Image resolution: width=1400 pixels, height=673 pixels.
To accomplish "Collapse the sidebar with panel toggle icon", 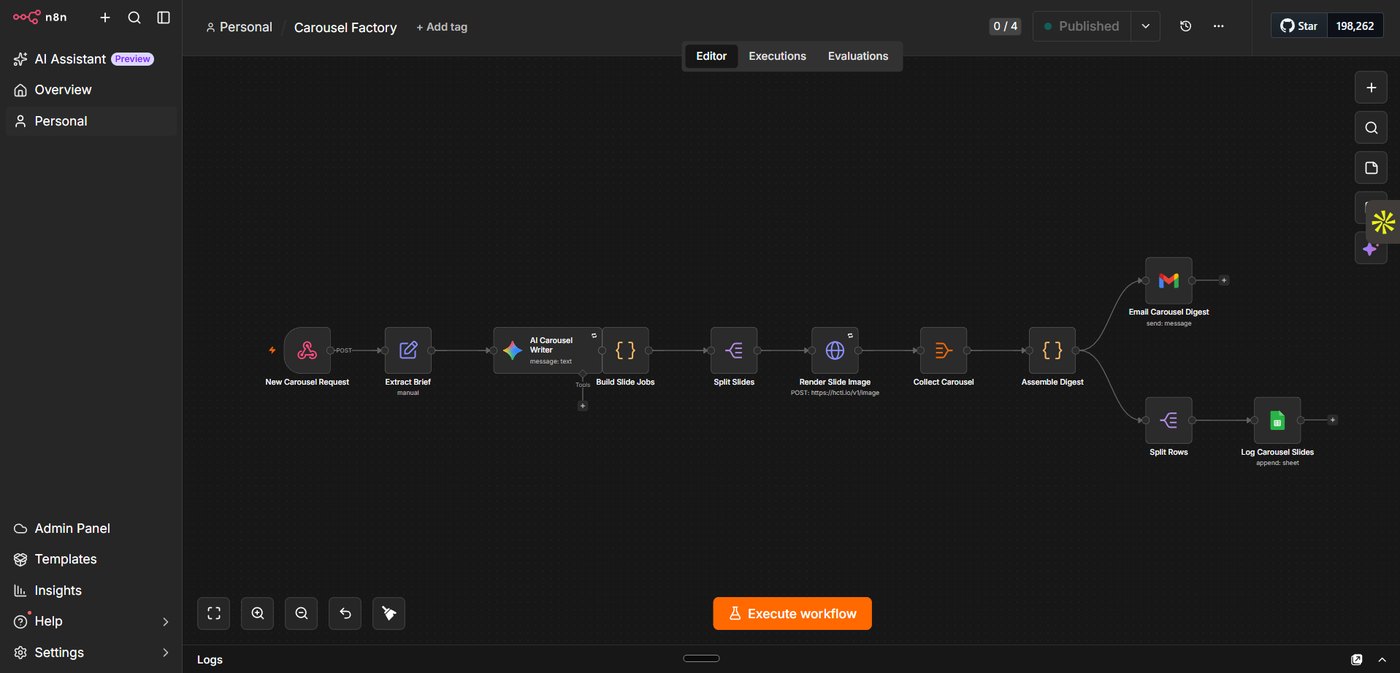I will click(163, 17).
